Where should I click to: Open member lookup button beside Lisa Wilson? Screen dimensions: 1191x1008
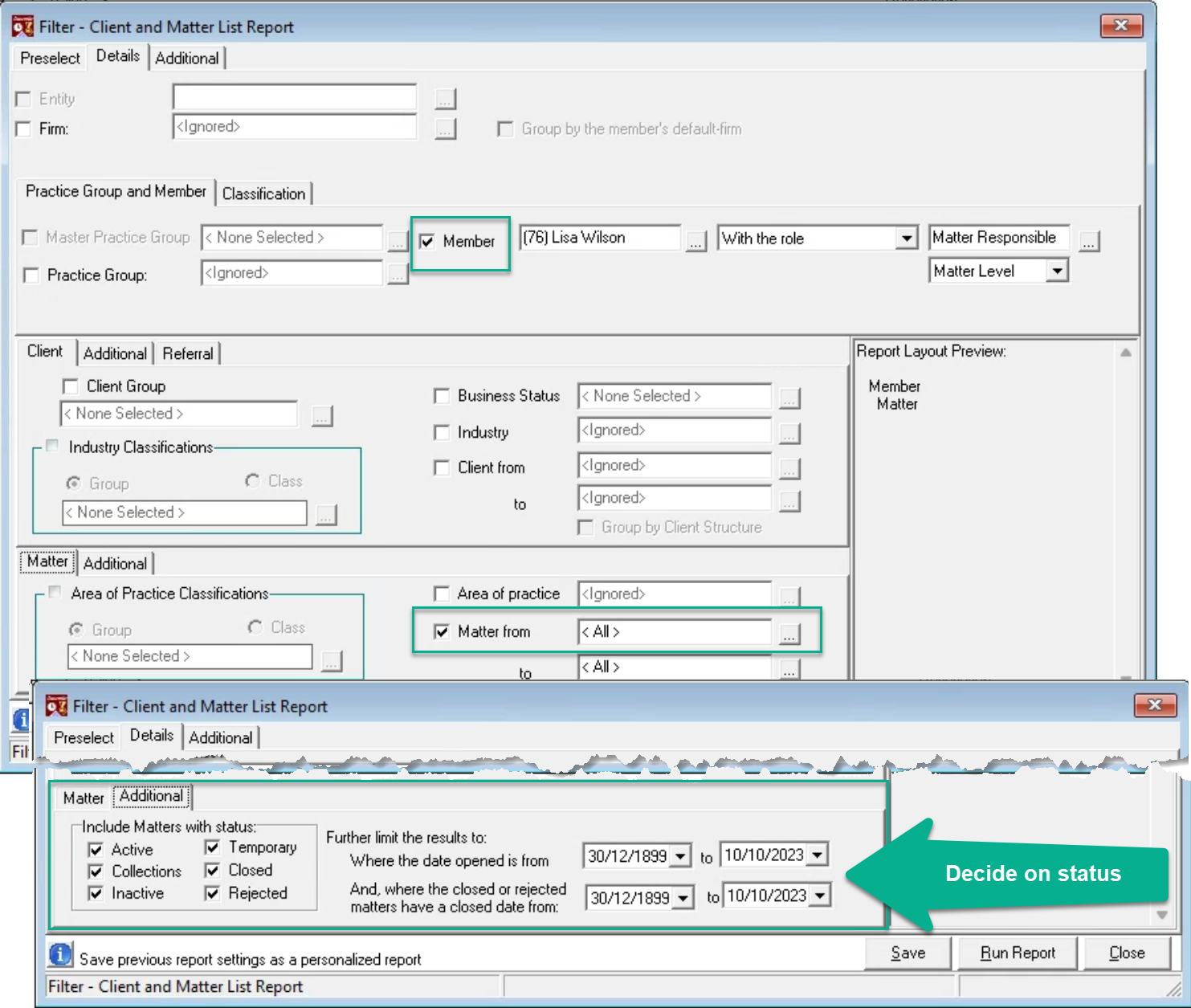click(x=696, y=241)
